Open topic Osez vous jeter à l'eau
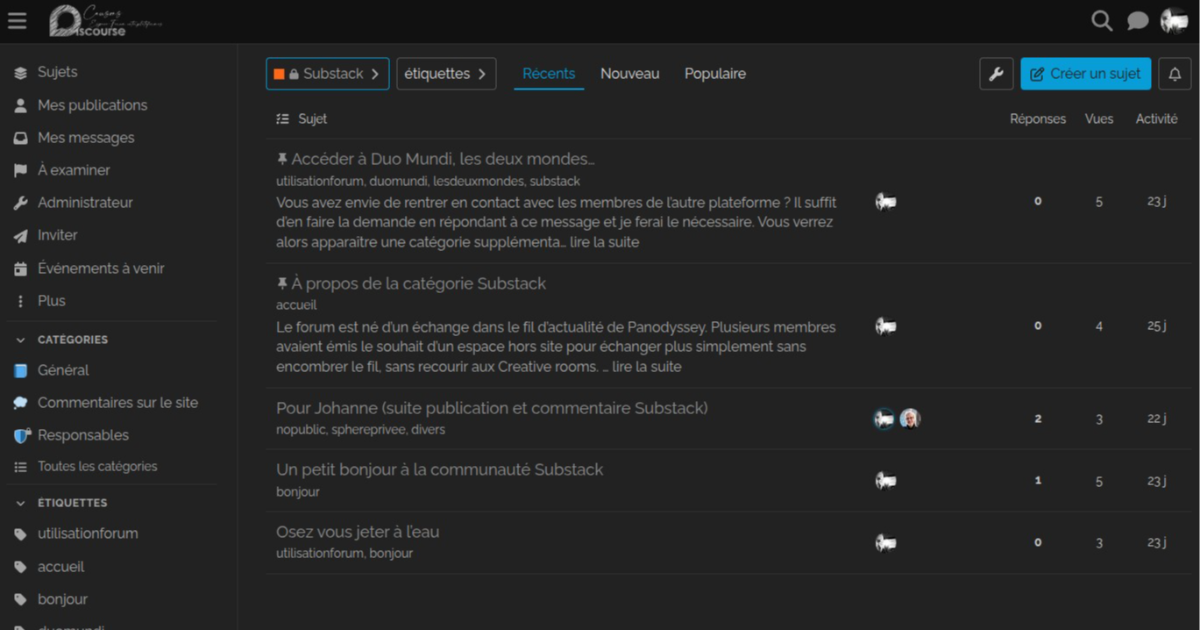The height and width of the screenshot is (630, 1200). [358, 532]
